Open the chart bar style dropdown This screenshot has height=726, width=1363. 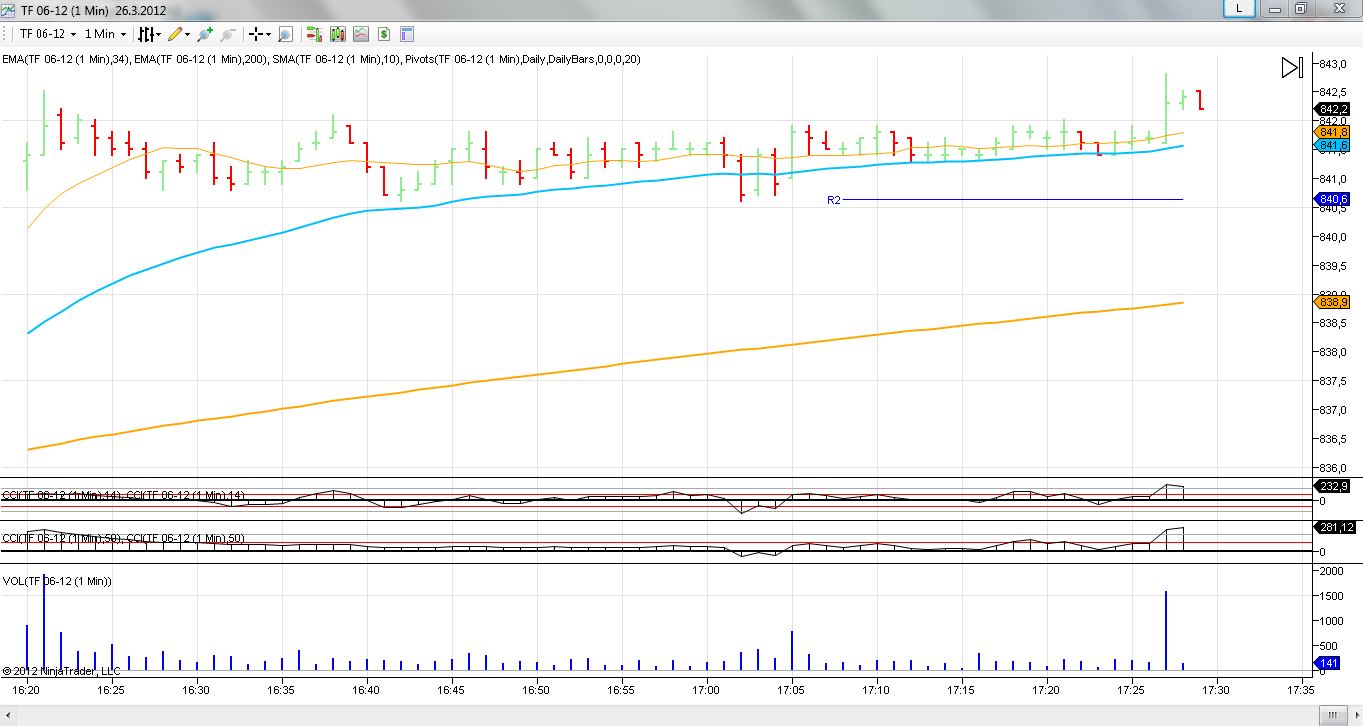(x=146, y=34)
